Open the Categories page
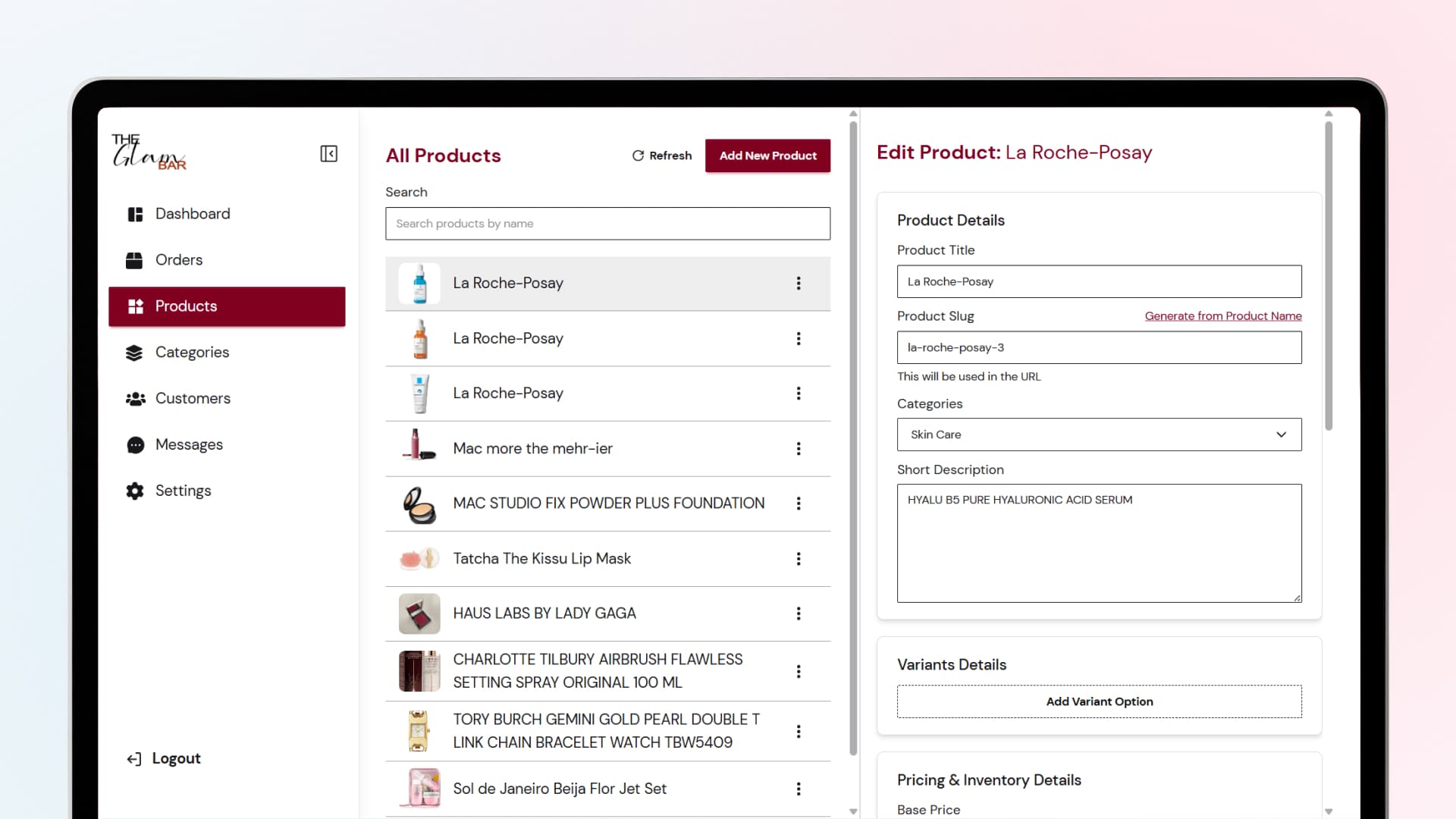 point(192,353)
